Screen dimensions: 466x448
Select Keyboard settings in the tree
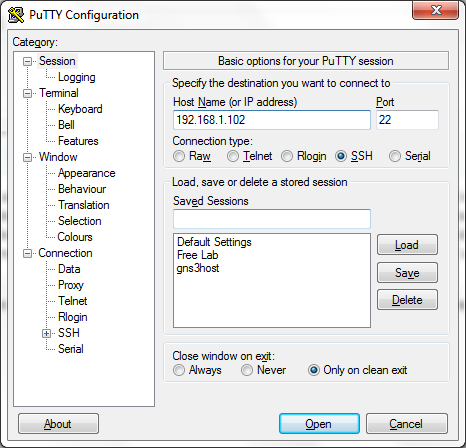[x=80, y=109]
